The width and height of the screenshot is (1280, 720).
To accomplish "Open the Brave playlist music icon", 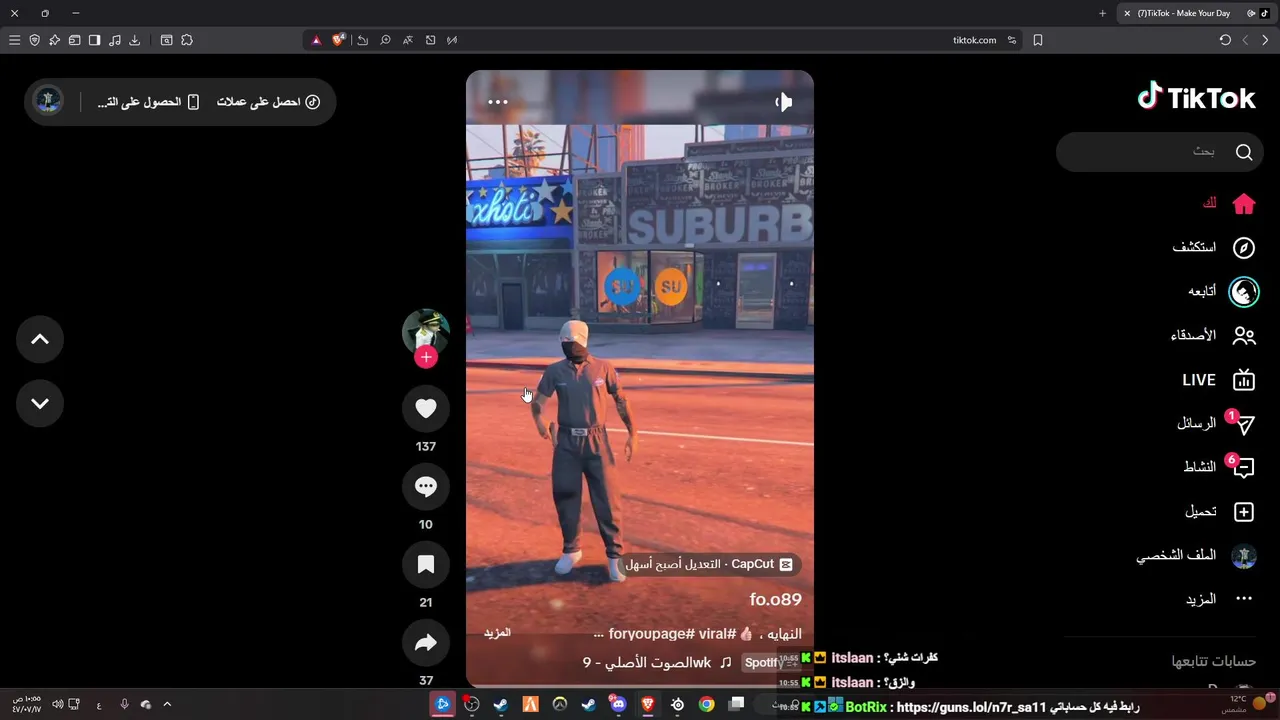I will (x=115, y=40).
